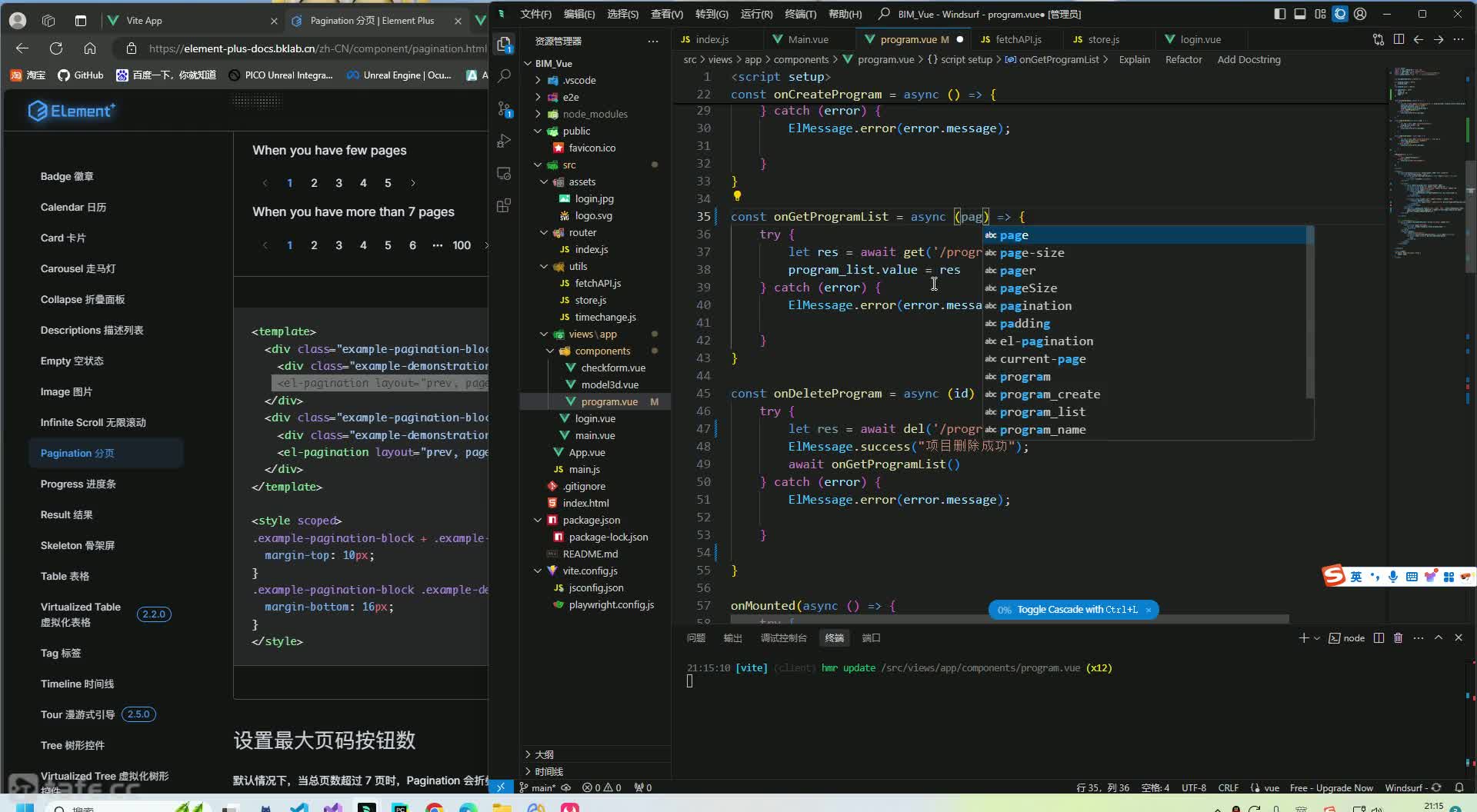Click the editor minimap code overview
The image size is (1477, 812).
[x=1427, y=161]
